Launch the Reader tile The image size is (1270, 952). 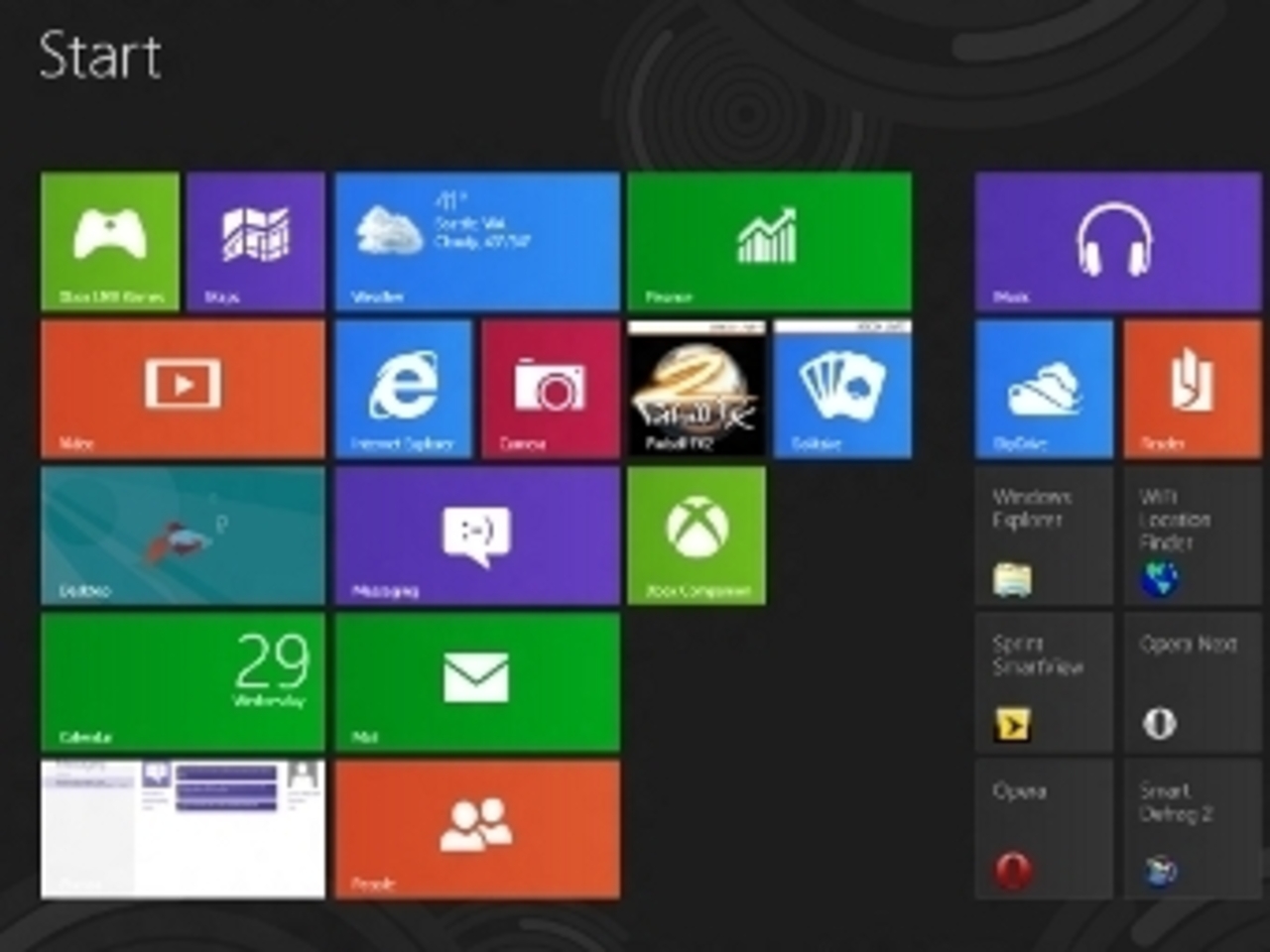(1192, 389)
